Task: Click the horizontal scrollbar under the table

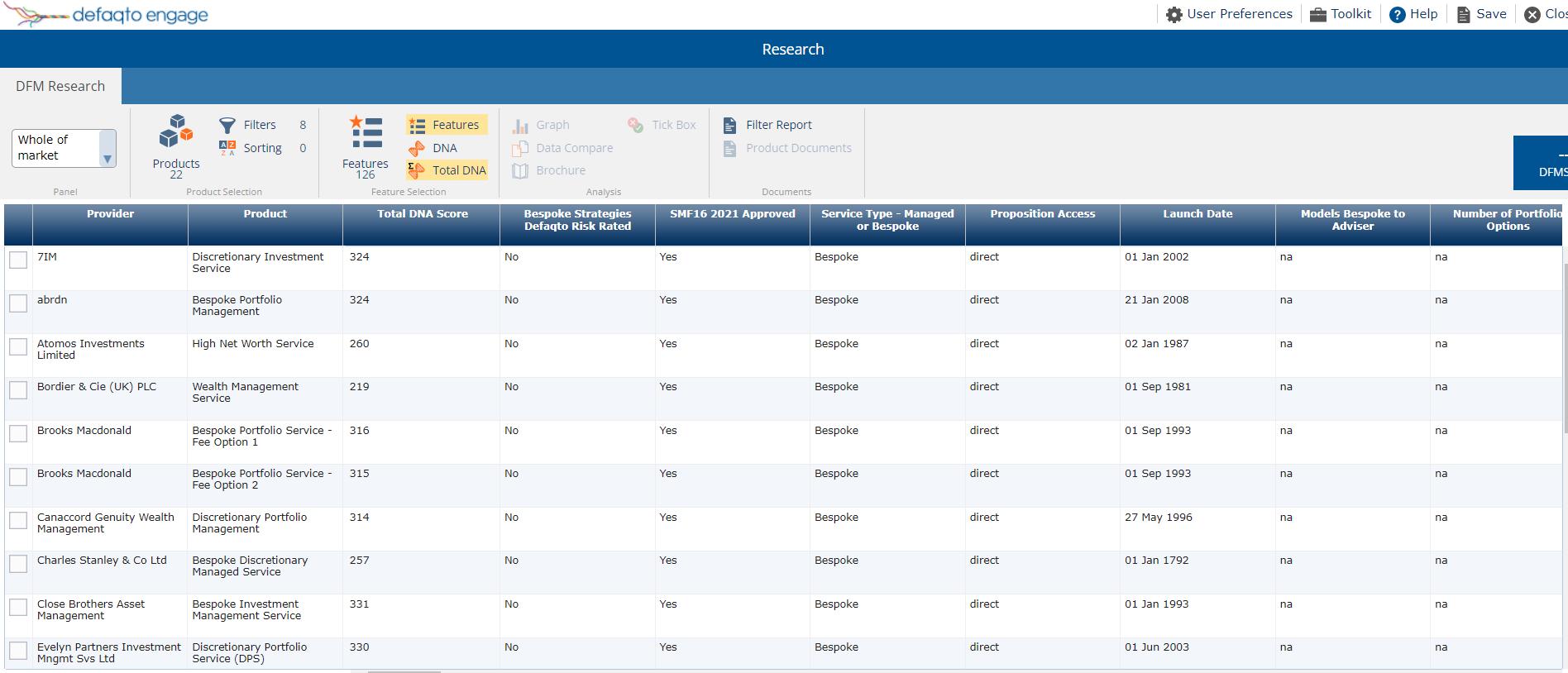Action: tap(404, 671)
